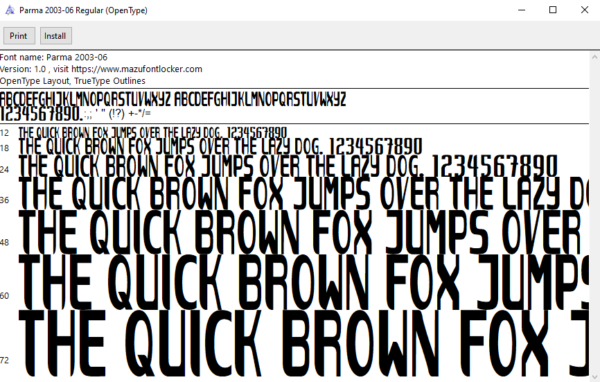
Task: Click the size label 36
Action: 4,200
